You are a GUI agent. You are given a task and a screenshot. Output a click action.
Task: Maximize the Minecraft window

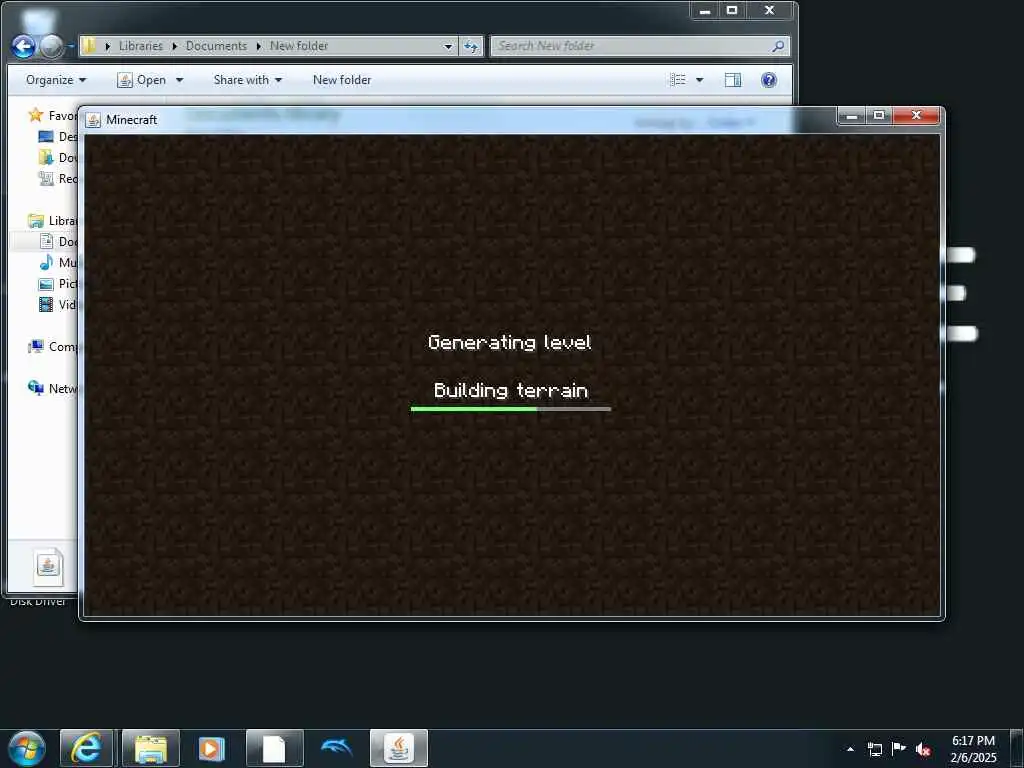click(x=879, y=116)
